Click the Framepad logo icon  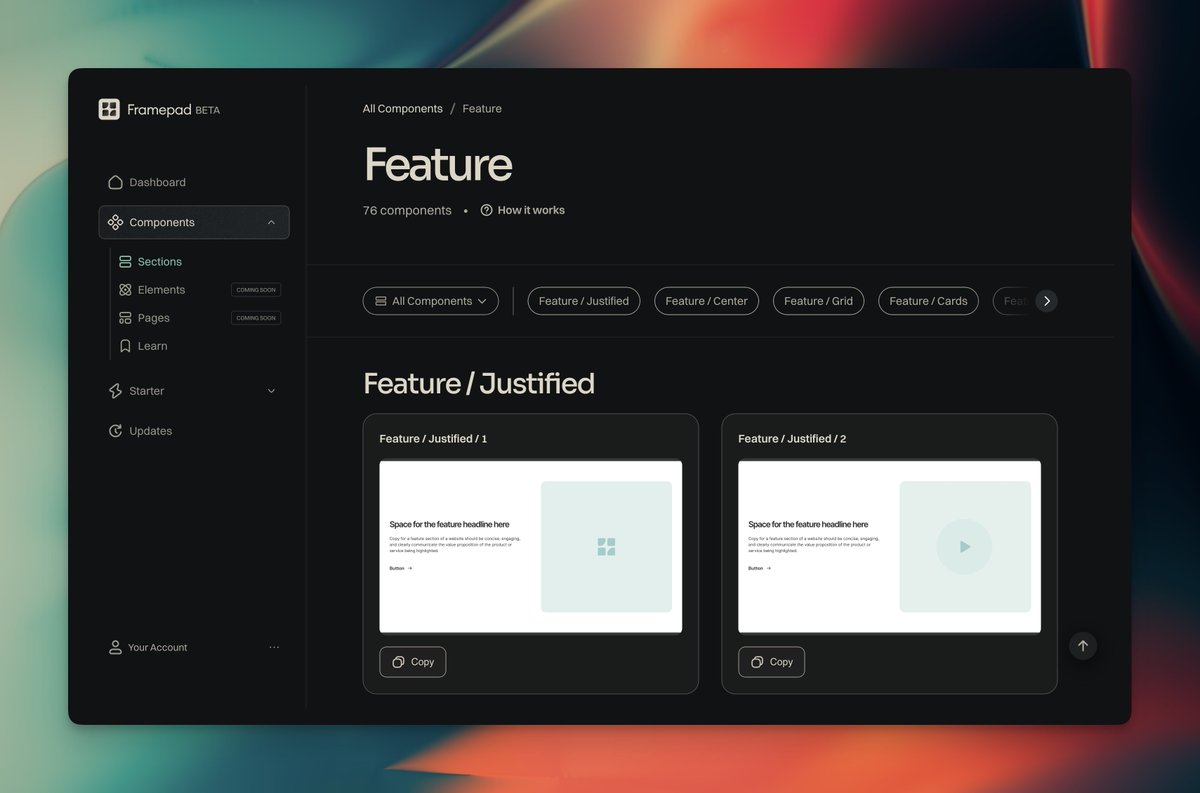(110, 109)
